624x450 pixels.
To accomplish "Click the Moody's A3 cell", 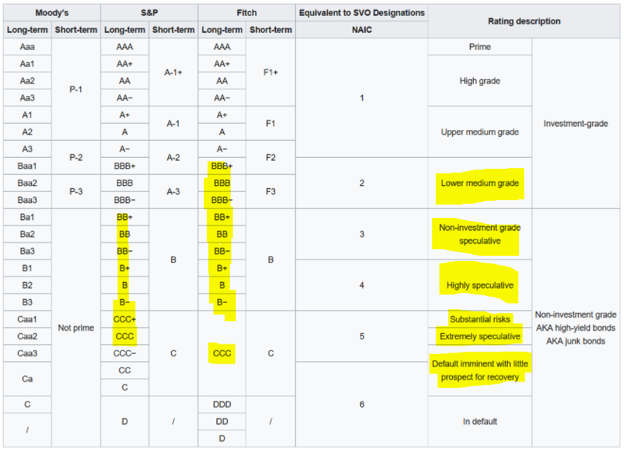I will (27, 149).
